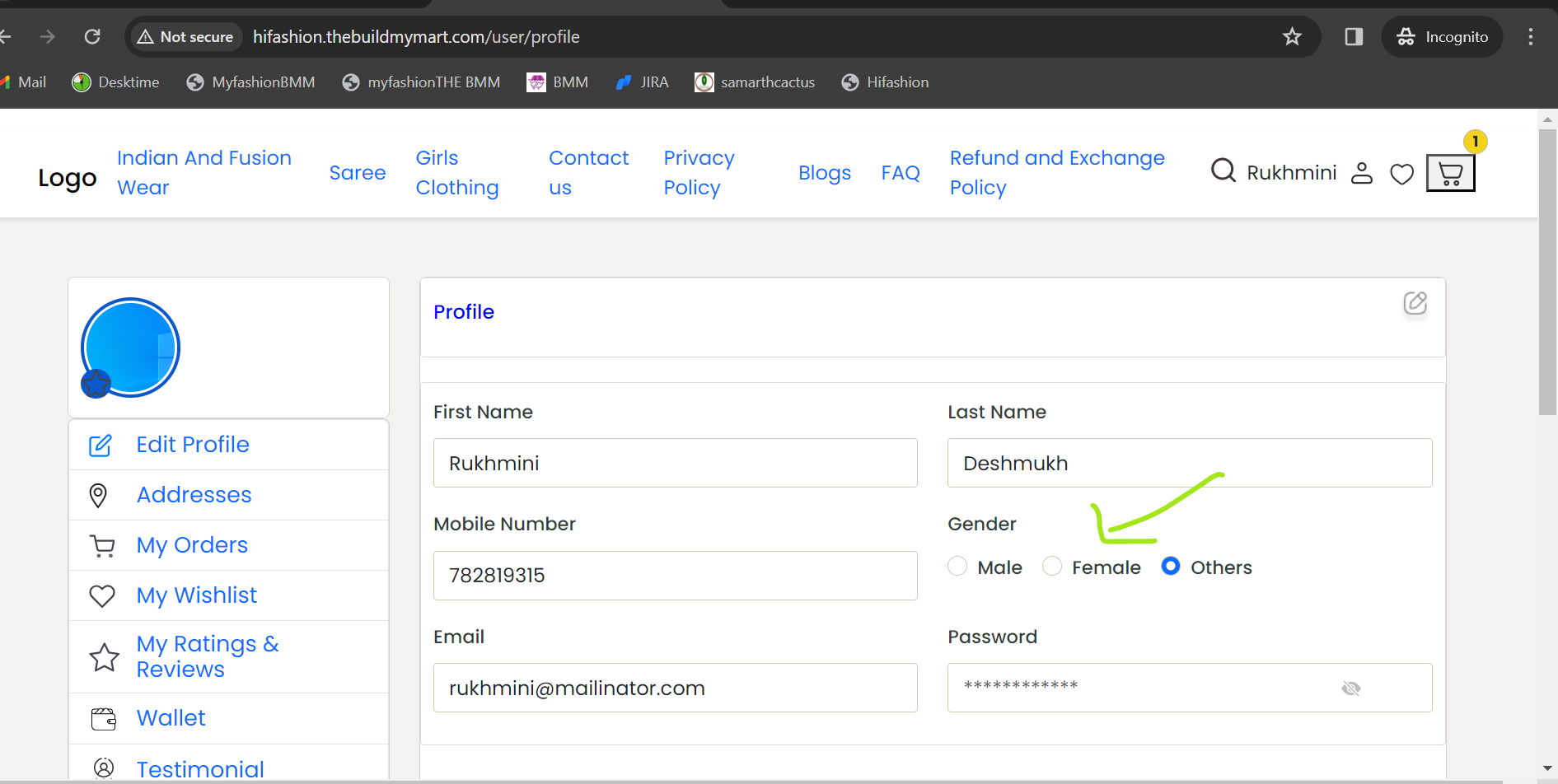Click the user account icon beside Rukhmini
The image size is (1558, 784).
click(x=1362, y=172)
